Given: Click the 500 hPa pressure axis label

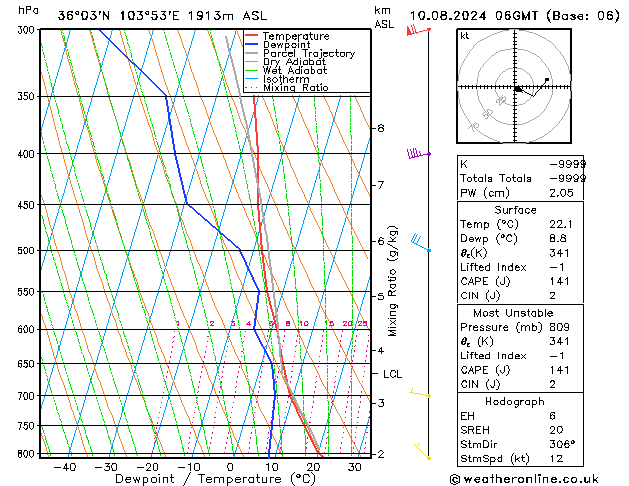Looking at the screenshot, I should coord(26,251).
